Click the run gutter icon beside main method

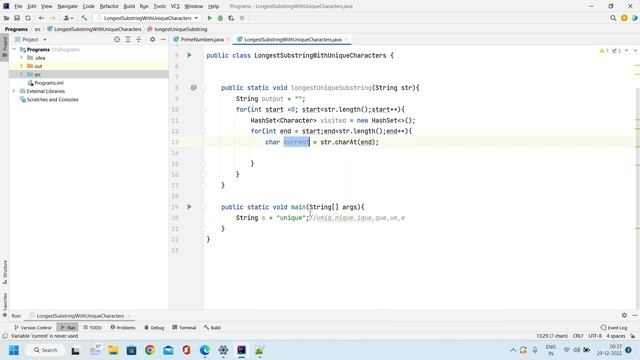click(x=189, y=207)
